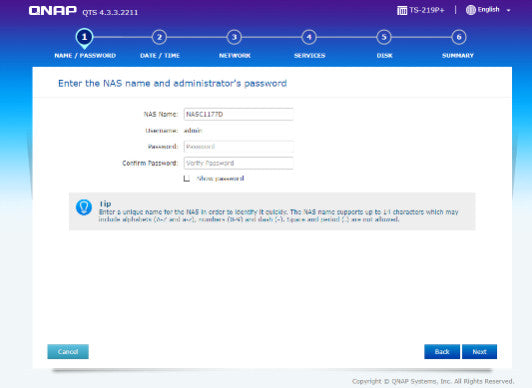
Task: Click the English language label
Action: [x=489, y=9]
